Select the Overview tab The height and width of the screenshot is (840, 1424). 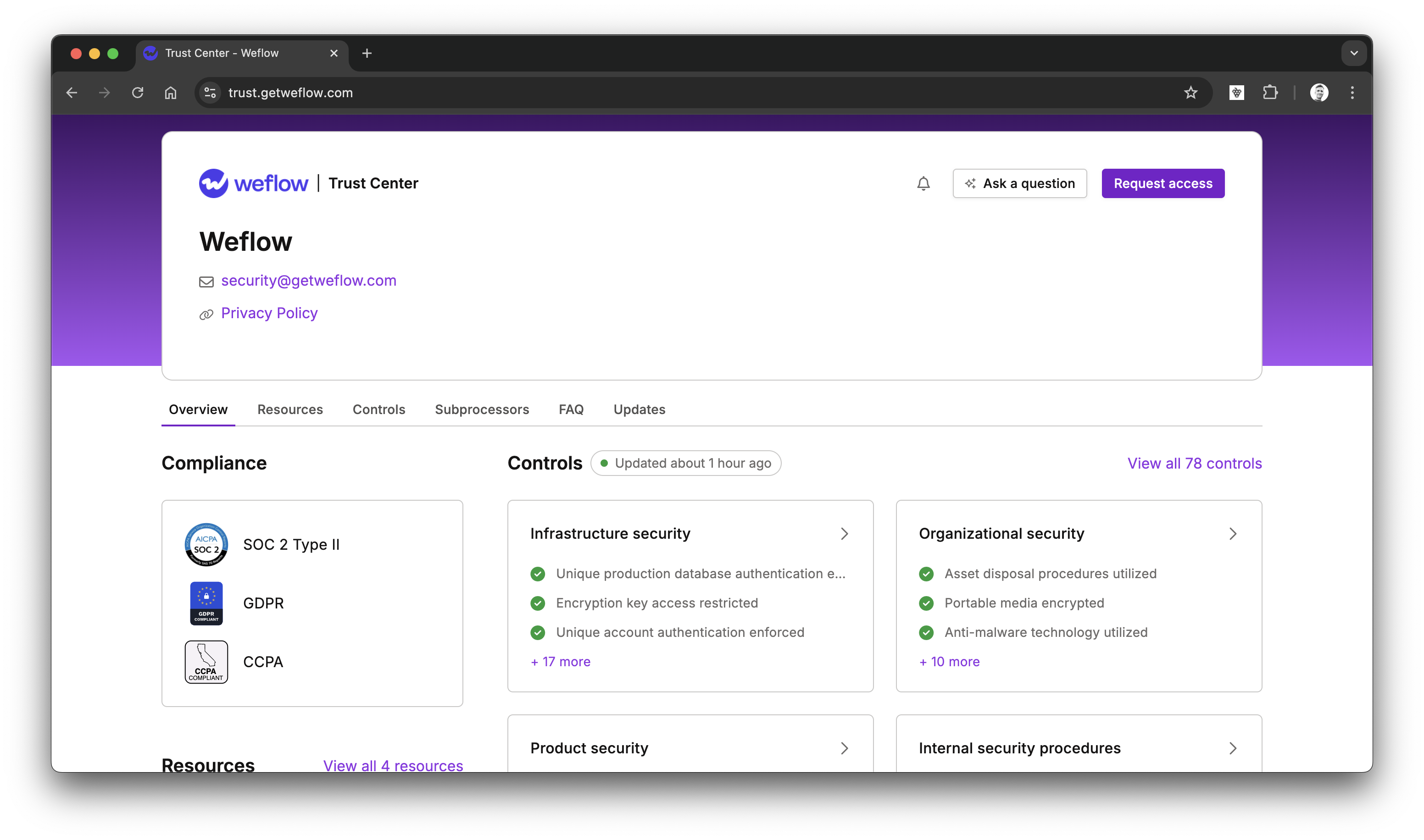point(198,409)
